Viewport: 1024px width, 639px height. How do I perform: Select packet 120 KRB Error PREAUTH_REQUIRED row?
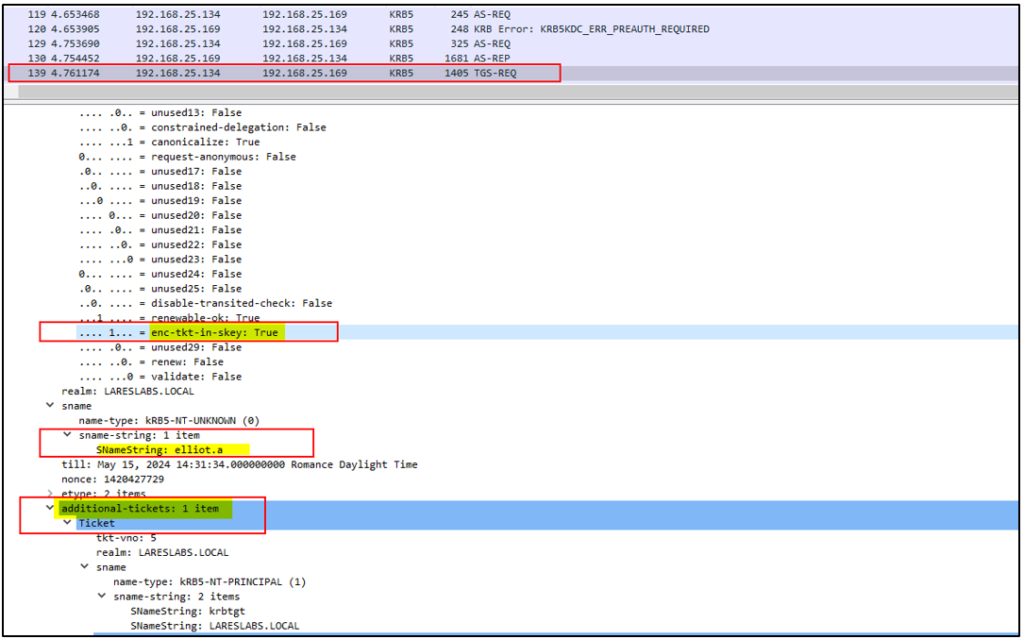[511, 29]
